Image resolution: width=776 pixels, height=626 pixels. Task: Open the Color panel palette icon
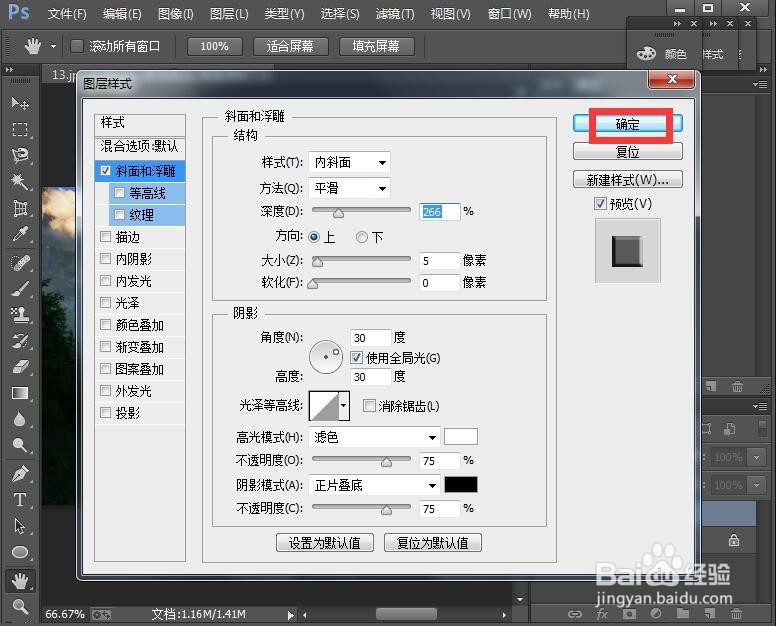tap(646, 53)
